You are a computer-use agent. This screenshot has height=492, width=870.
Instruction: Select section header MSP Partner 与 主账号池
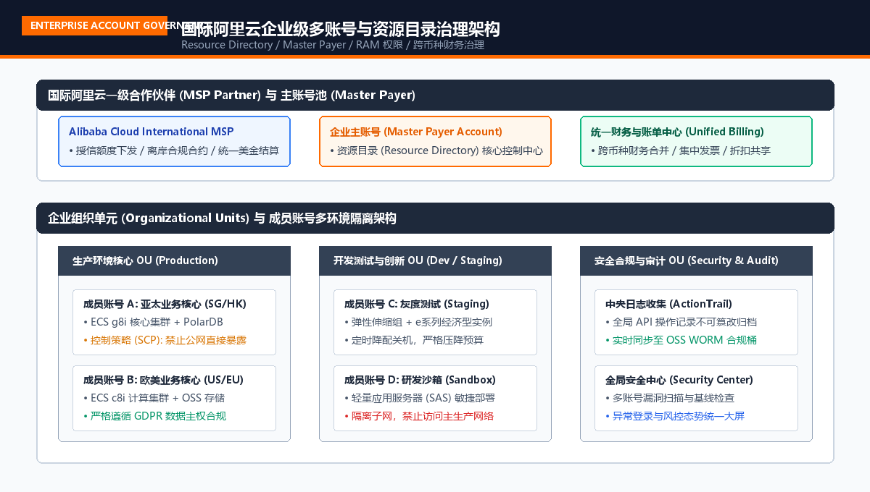(x=435, y=95)
